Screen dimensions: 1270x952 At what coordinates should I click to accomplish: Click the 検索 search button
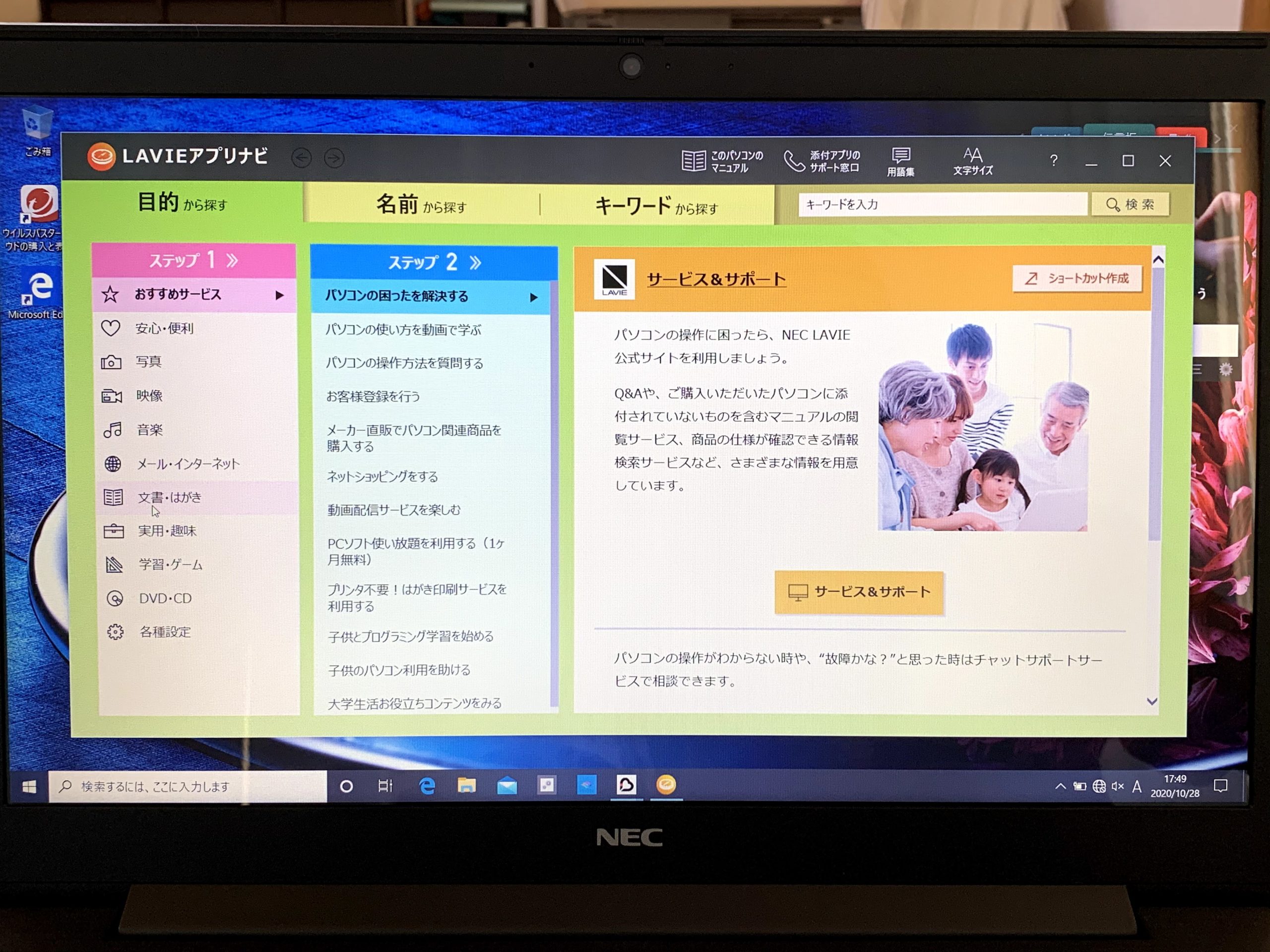(x=1130, y=204)
